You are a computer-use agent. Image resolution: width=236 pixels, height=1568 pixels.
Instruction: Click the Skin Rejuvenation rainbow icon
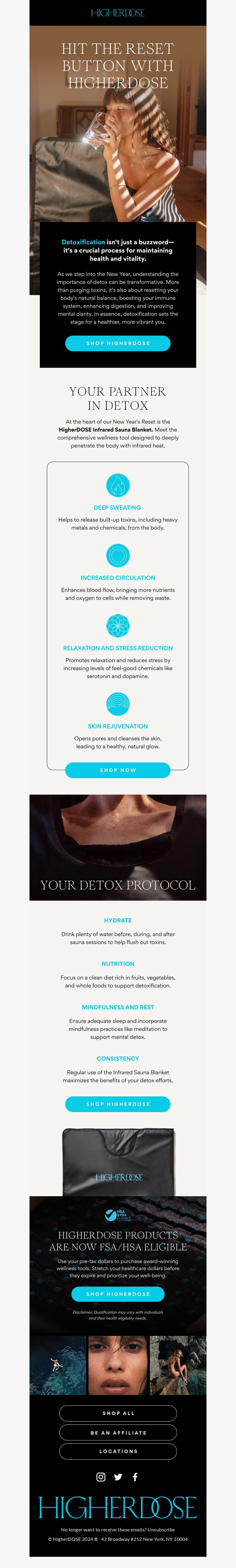[x=118, y=704]
